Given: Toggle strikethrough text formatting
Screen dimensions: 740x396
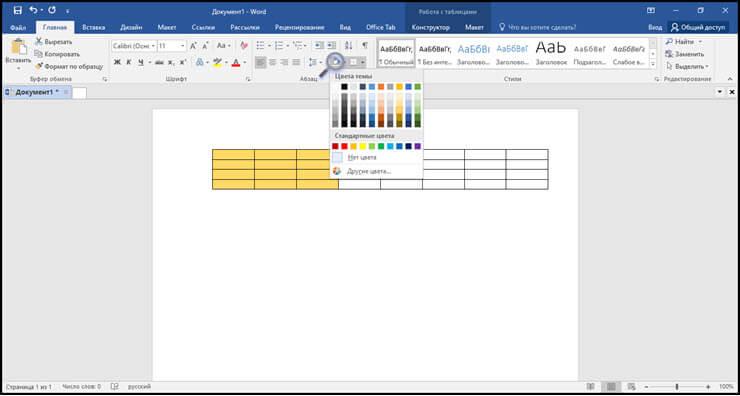Looking at the screenshot, I should [159, 62].
